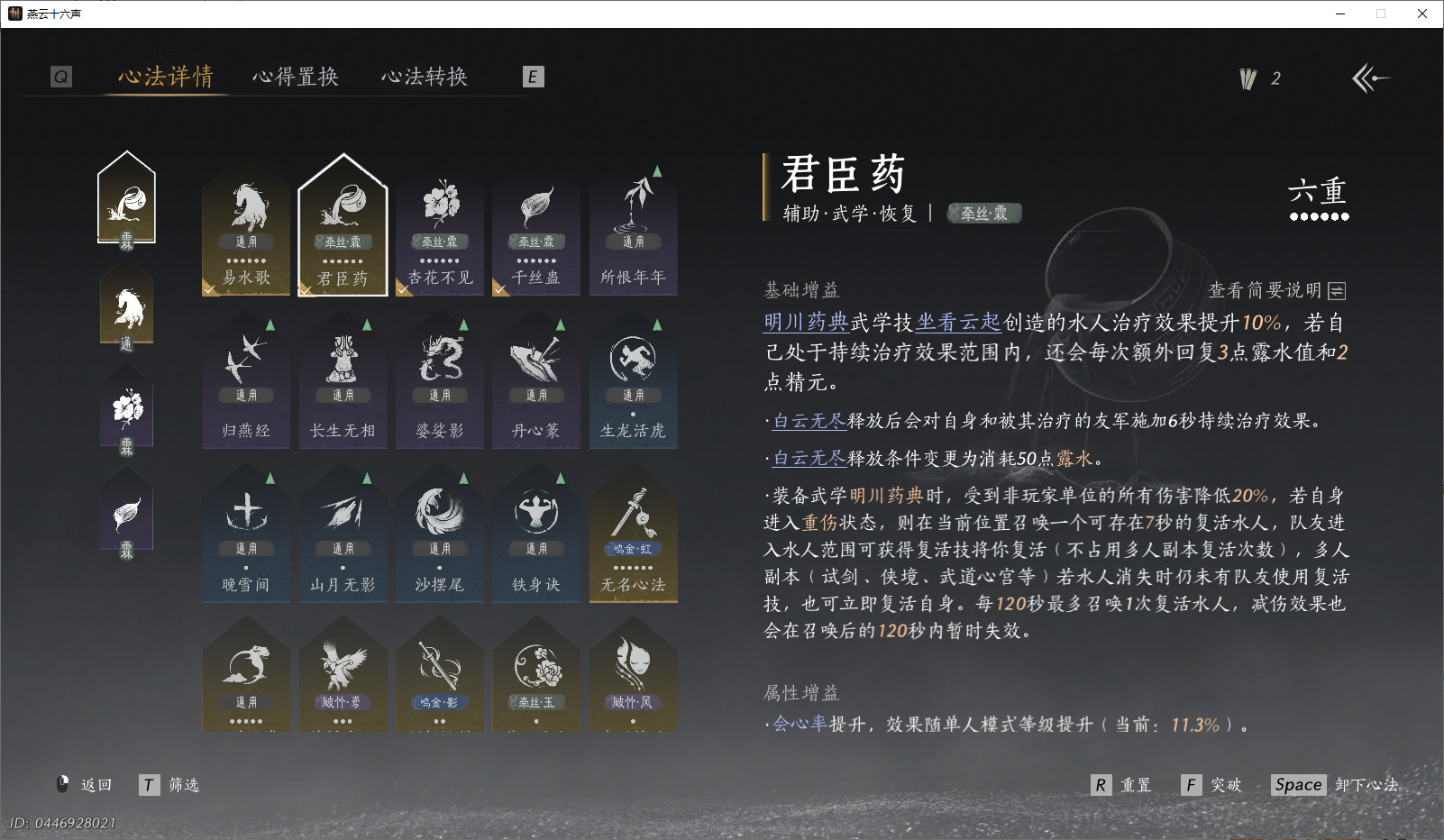The image size is (1444, 840).
Task: Open the 心法转换 tab
Action: (425, 77)
